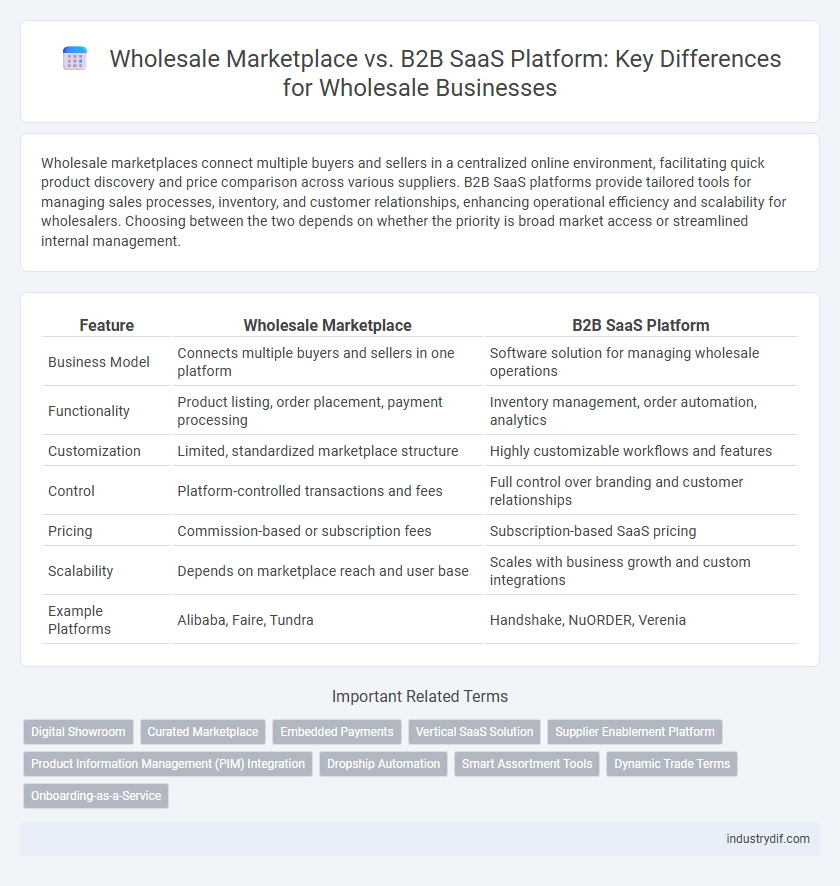Select 'Full control over branding and customer relationships'
Image resolution: width=840 pixels, height=886 pixels.
[641, 491]
